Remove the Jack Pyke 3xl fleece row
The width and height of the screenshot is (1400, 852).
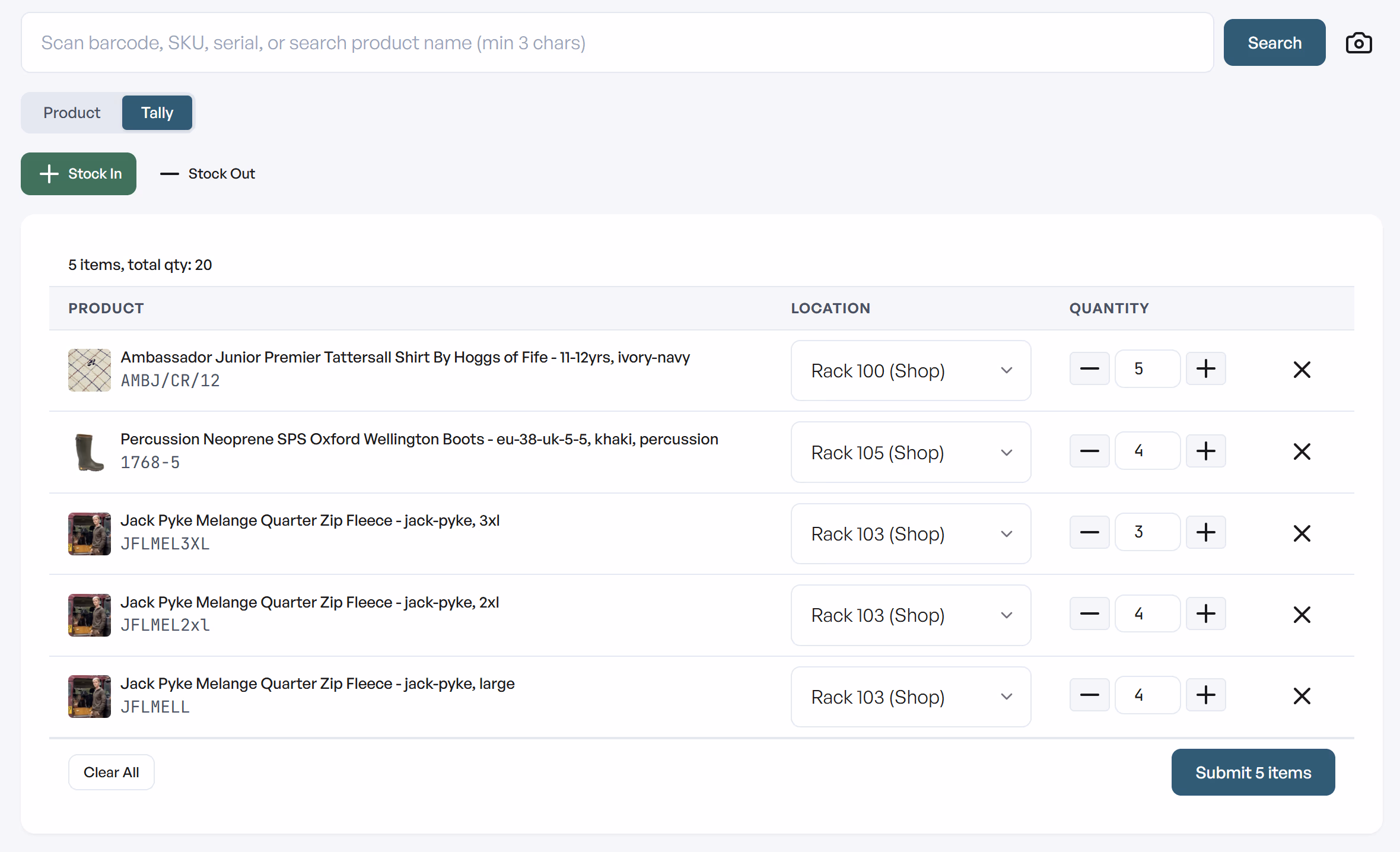(1302, 533)
